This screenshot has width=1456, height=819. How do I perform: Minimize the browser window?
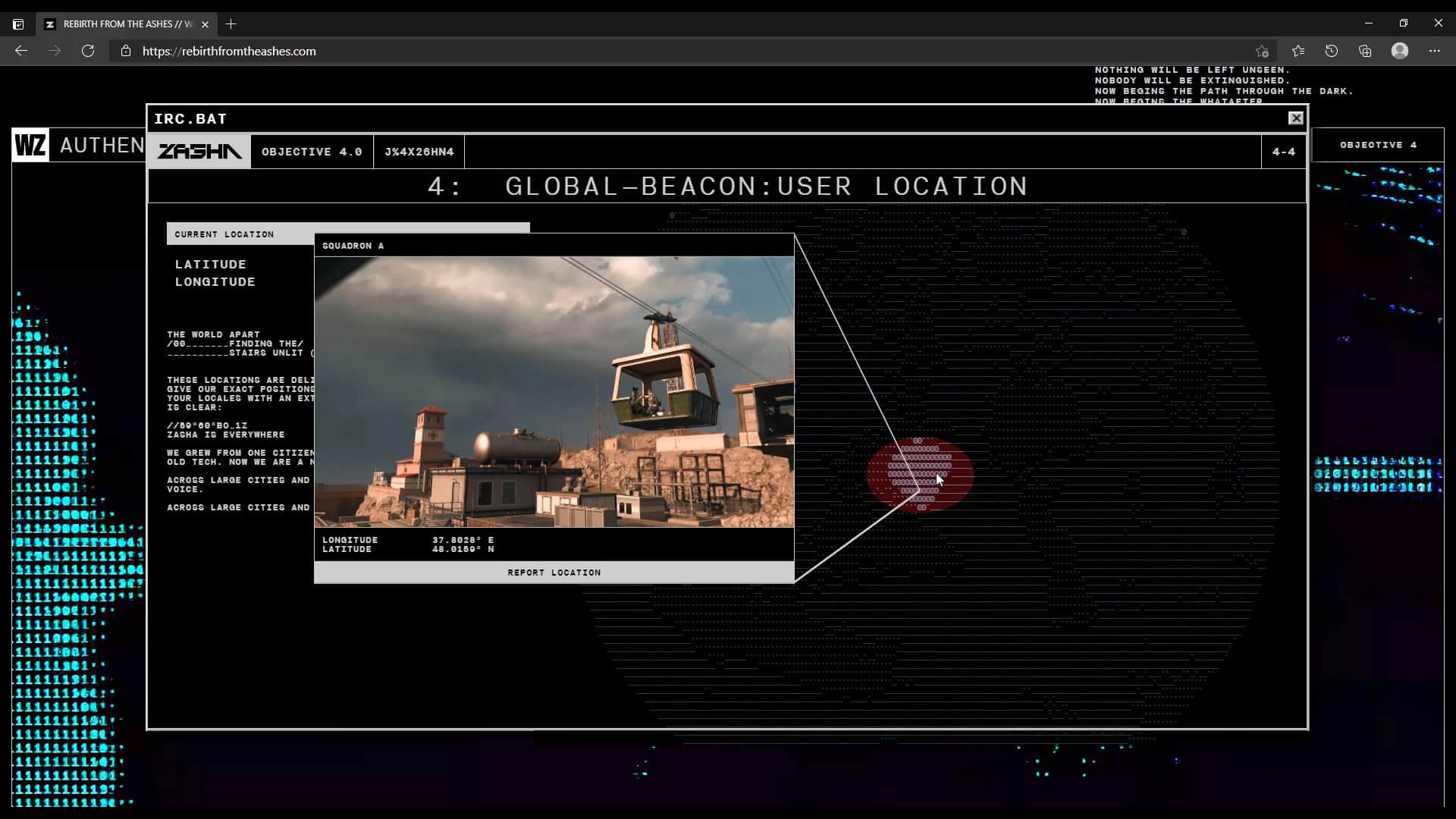point(1368,24)
